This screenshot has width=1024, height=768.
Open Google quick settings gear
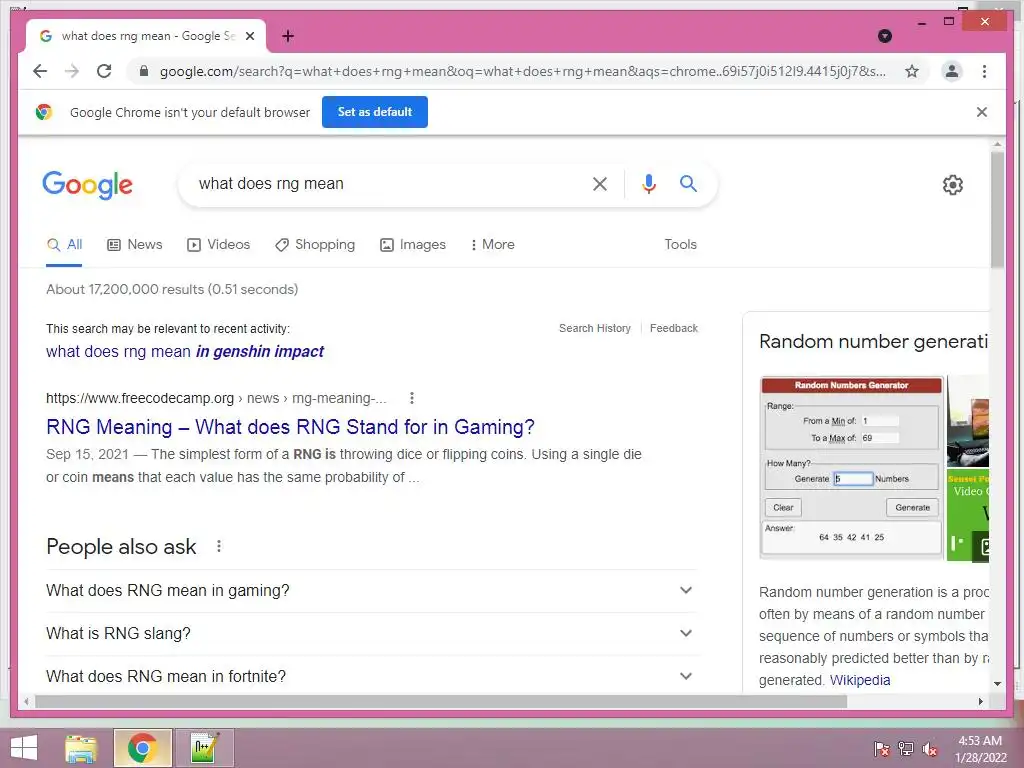coord(952,185)
